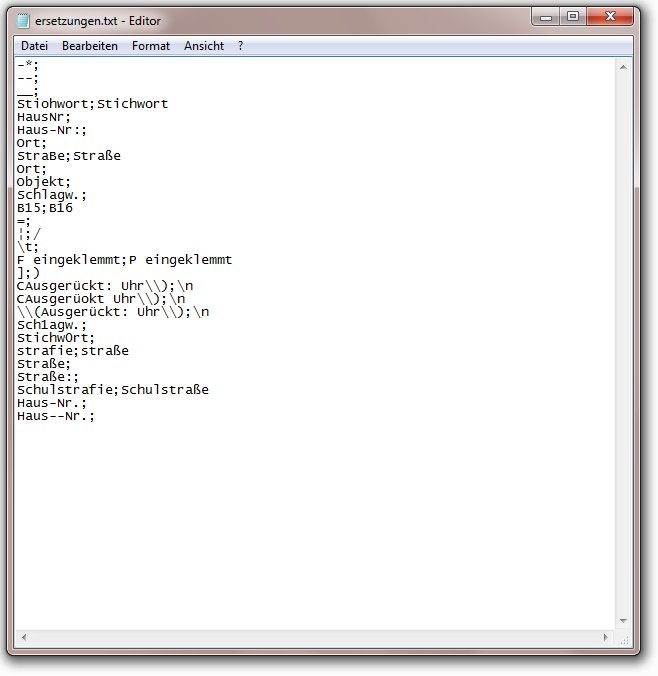Open the Format menu
658x676 pixels.
click(x=151, y=46)
